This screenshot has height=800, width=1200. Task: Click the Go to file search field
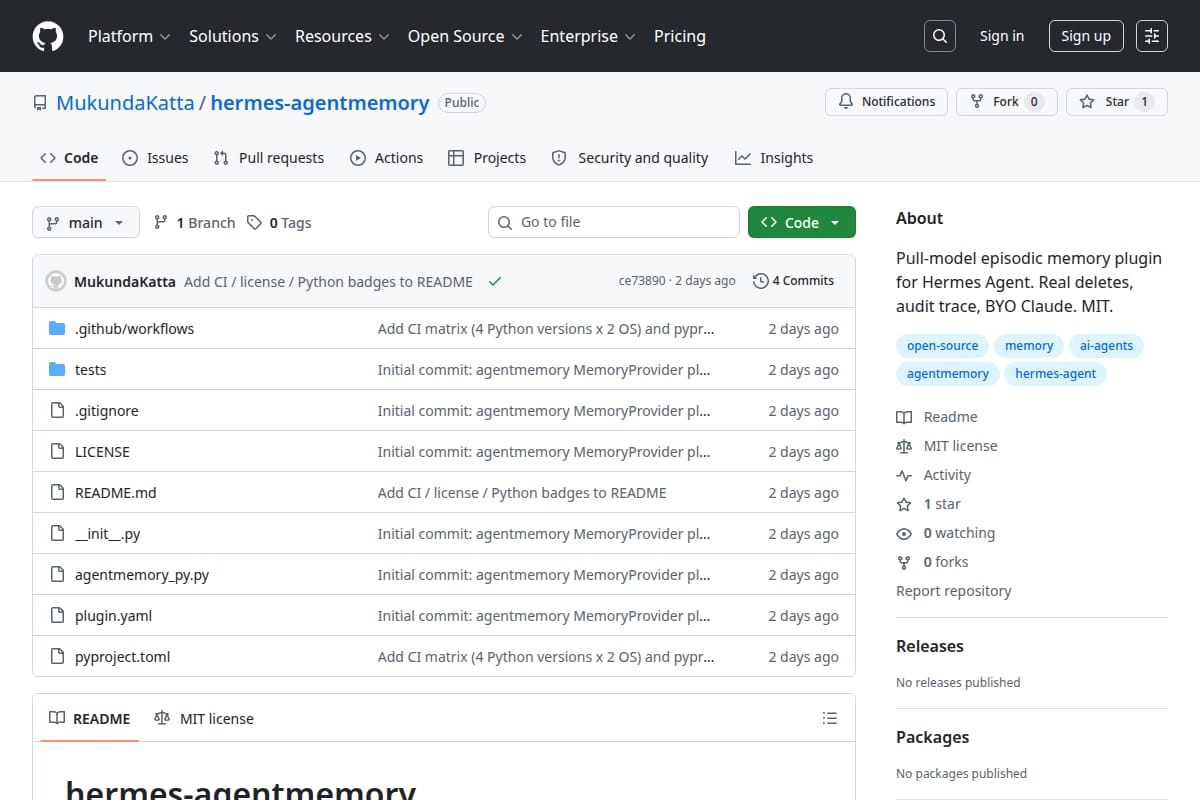(614, 222)
